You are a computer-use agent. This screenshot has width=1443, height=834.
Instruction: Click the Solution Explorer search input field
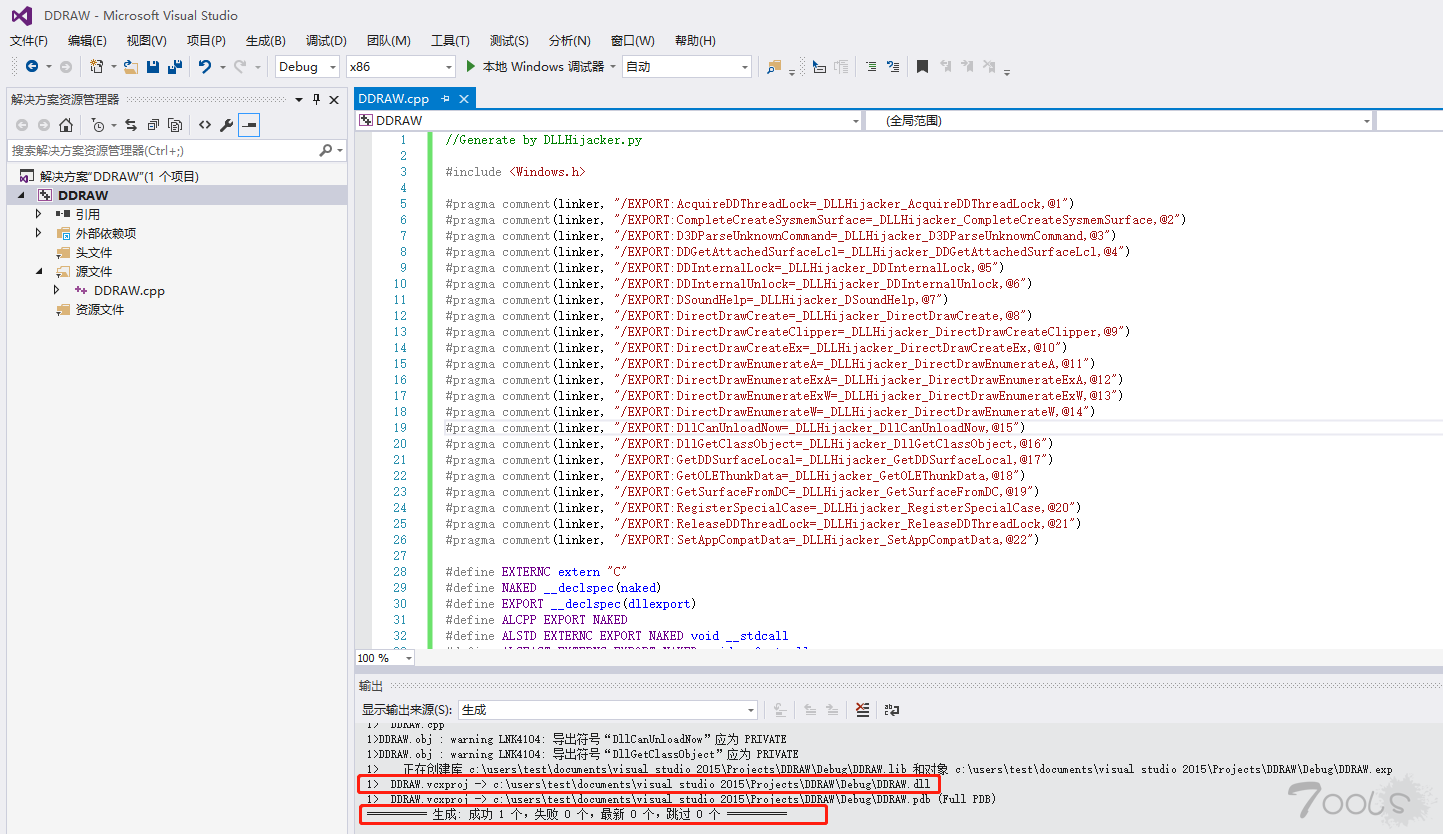click(162, 150)
